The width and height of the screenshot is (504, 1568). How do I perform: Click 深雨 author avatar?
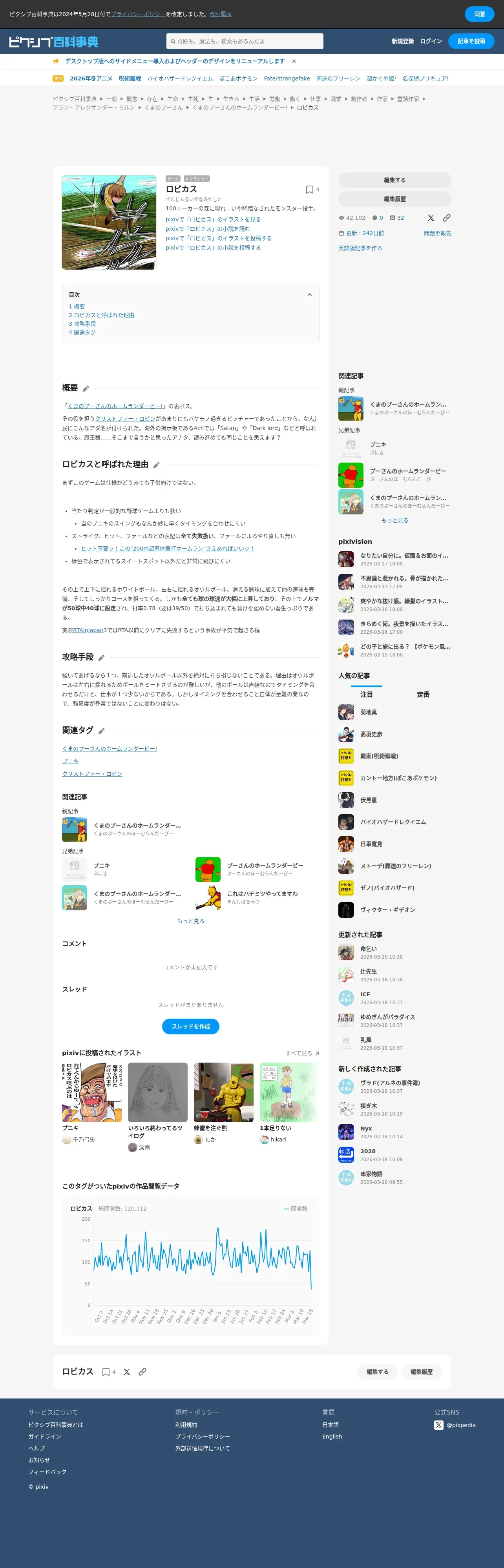132,1147
